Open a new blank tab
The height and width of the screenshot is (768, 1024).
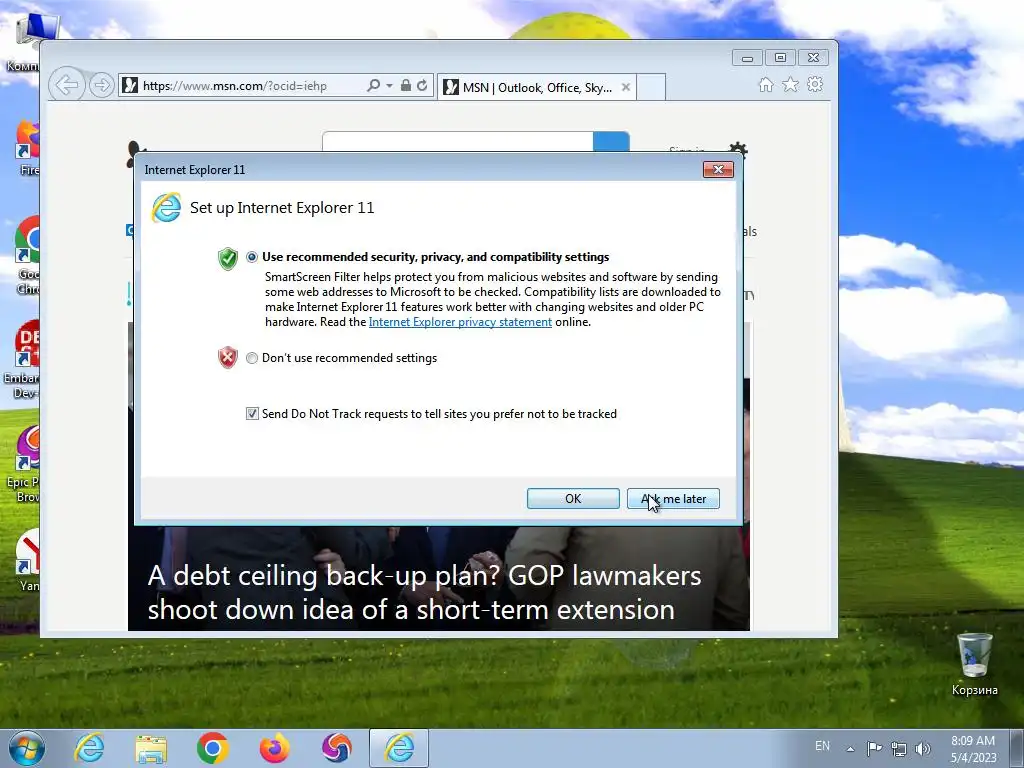click(650, 87)
